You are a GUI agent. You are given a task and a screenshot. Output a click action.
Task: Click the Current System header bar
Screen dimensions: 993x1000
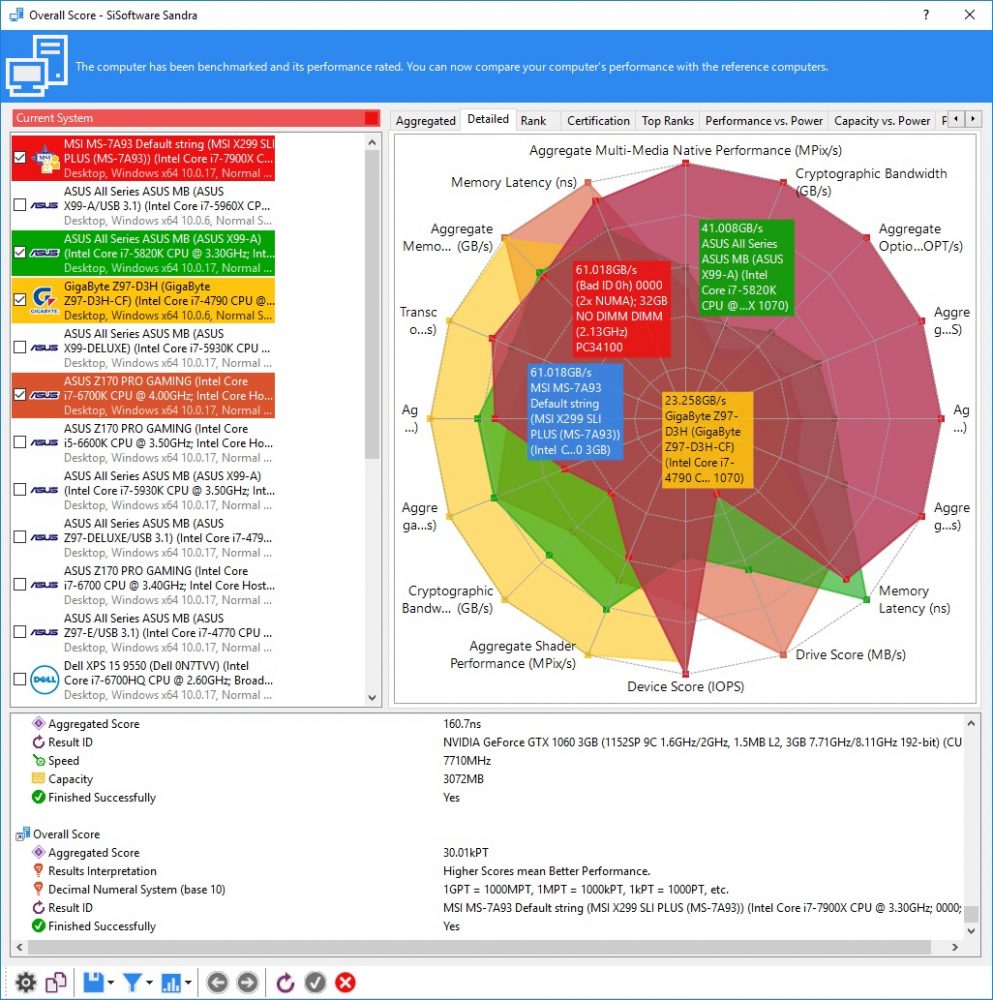(196, 118)
